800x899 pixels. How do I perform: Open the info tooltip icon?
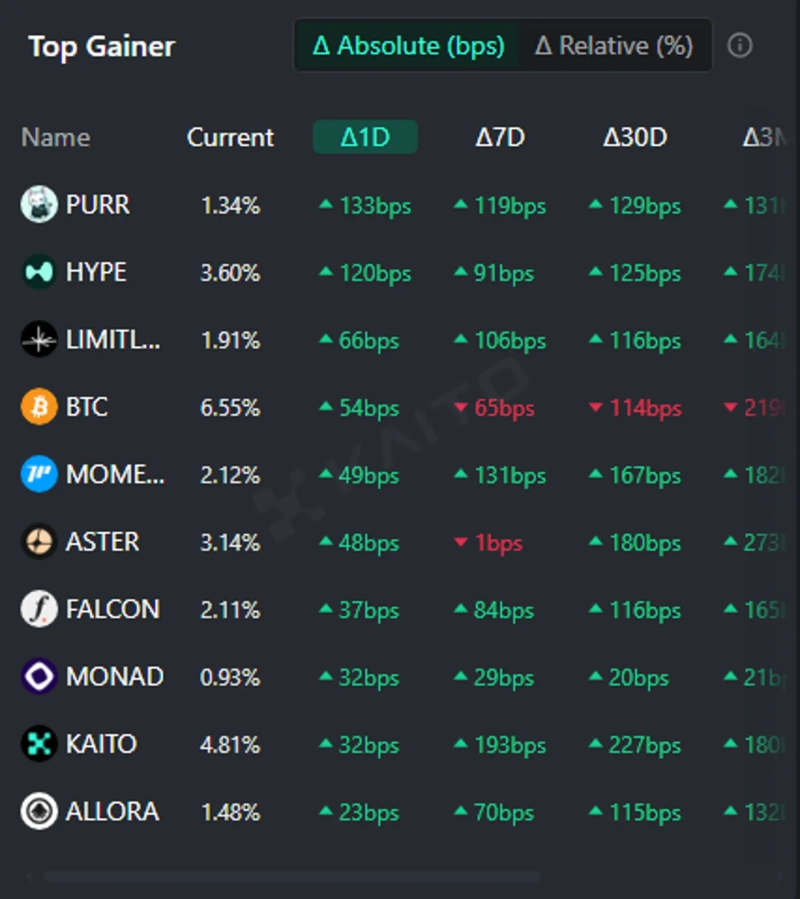pyautogui.click(x=740, y=46)
